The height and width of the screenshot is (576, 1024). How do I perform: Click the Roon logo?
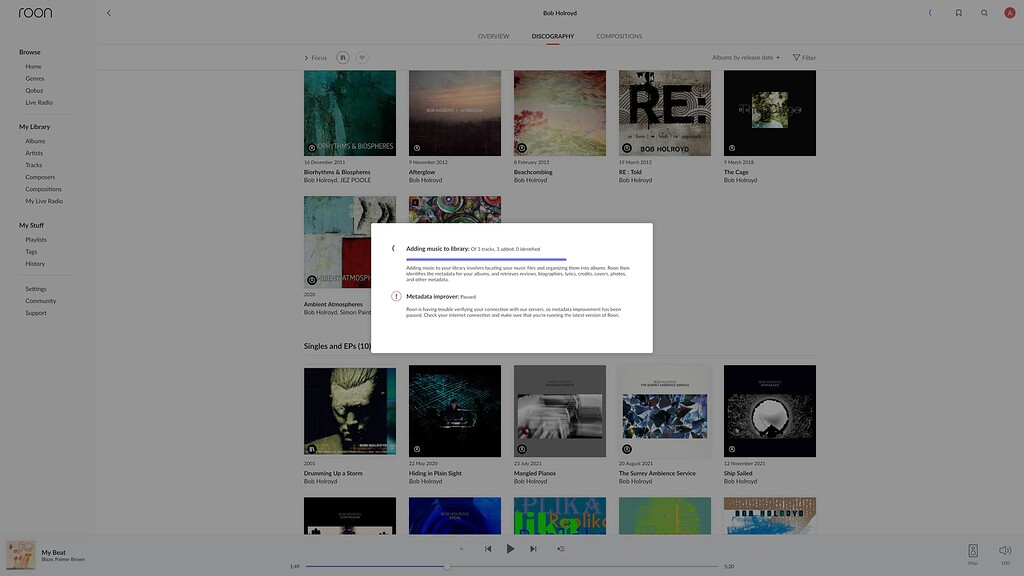point(37,11)
